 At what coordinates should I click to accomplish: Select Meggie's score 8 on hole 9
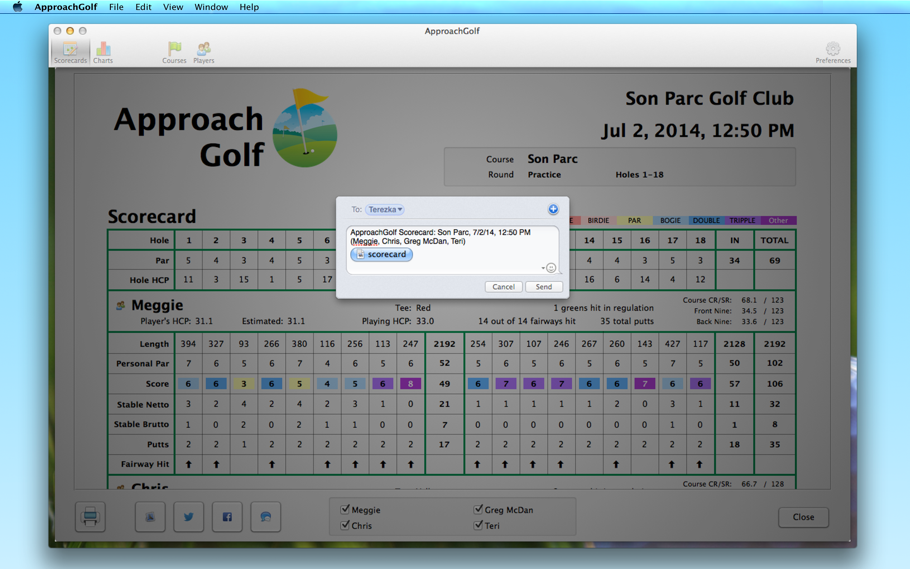pyautogui.click(x=410, y=384)
